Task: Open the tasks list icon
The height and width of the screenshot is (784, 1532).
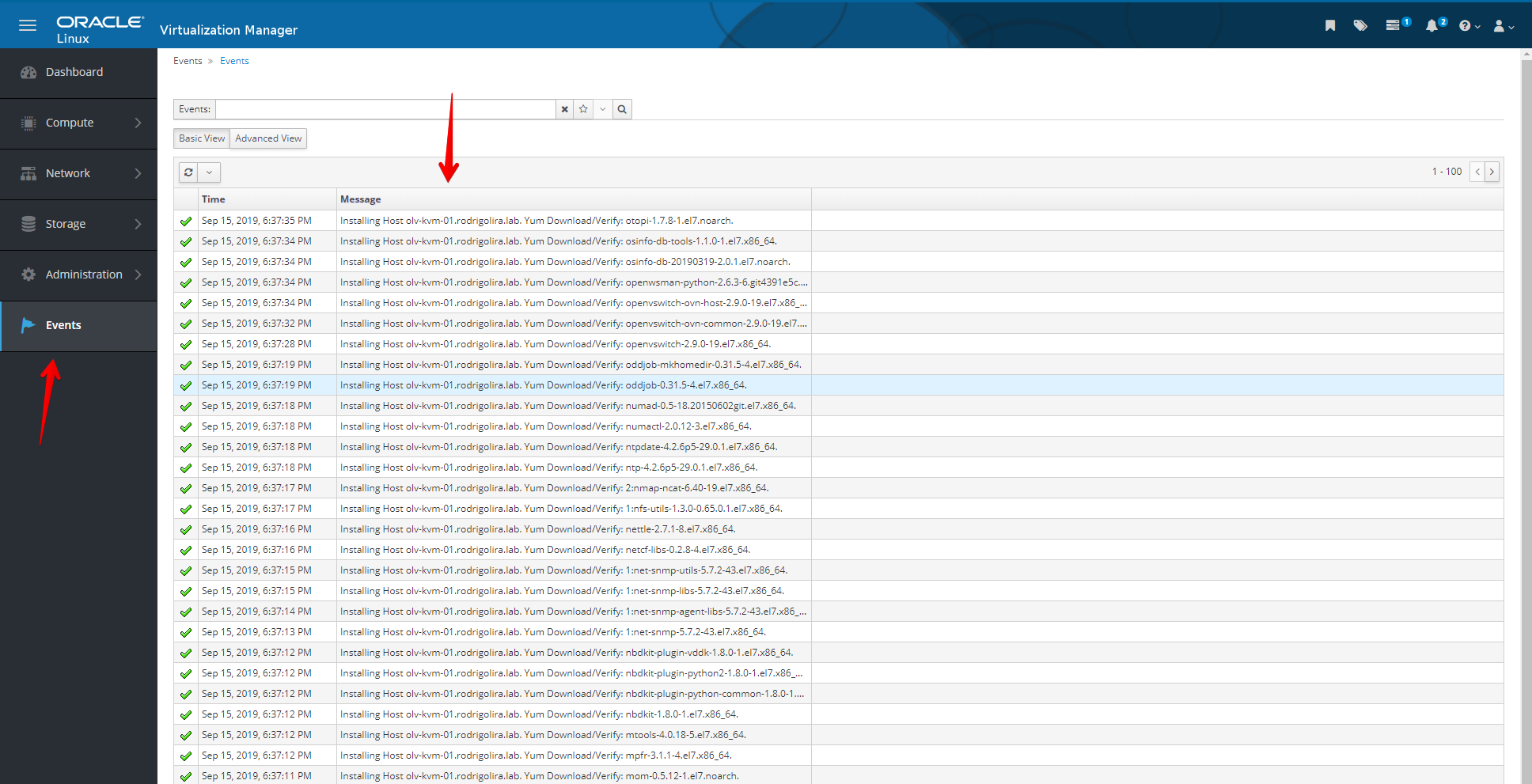Action: point(1394,26)
